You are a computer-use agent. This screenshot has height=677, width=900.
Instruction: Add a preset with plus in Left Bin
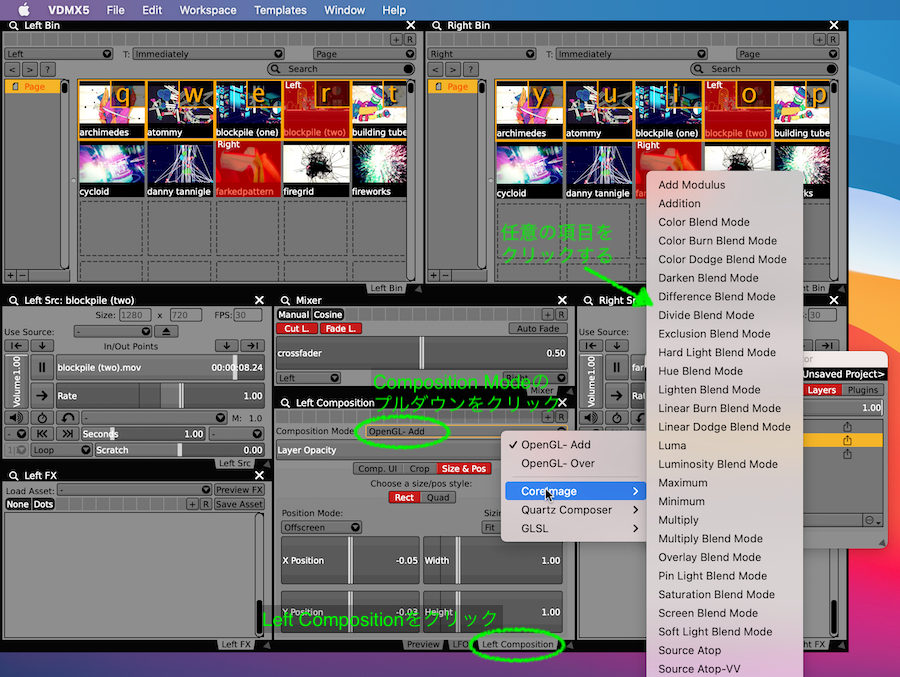(x=396, y=40)
